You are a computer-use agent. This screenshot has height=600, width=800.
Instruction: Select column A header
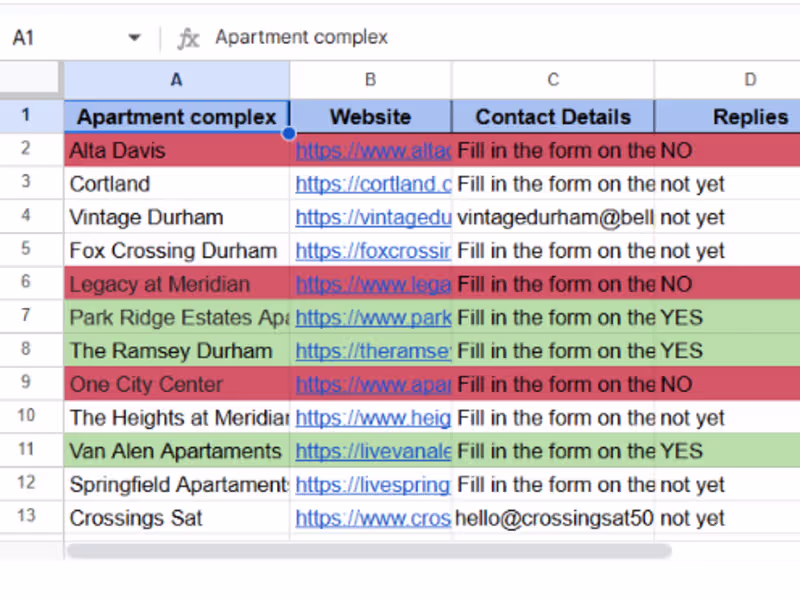coord(177,80)
